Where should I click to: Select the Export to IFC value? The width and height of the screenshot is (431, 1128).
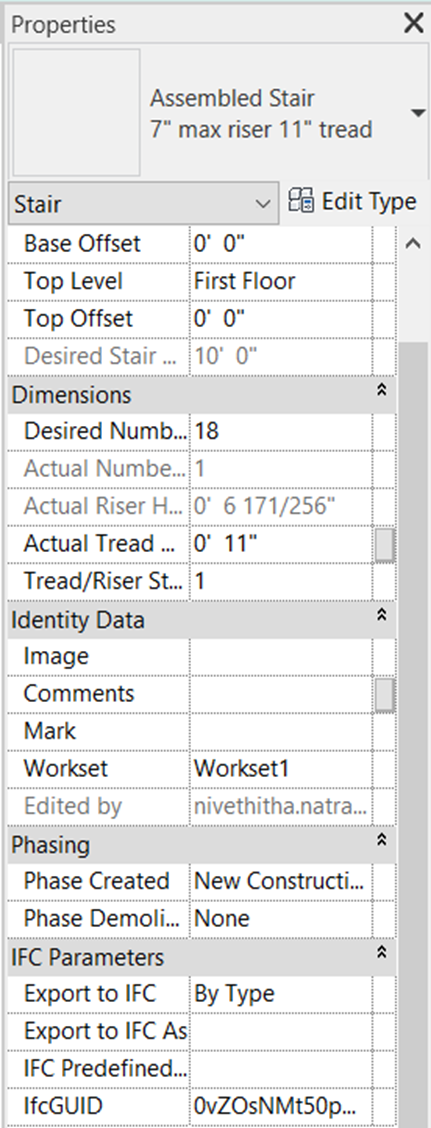coord(281,994)
